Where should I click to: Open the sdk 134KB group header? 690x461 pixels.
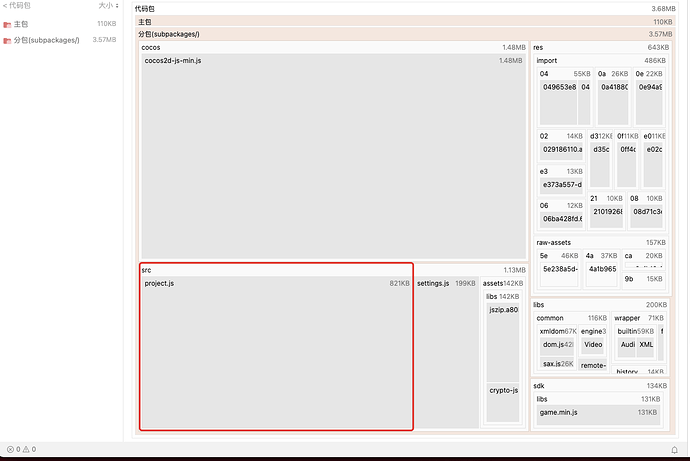pos(600,386)
